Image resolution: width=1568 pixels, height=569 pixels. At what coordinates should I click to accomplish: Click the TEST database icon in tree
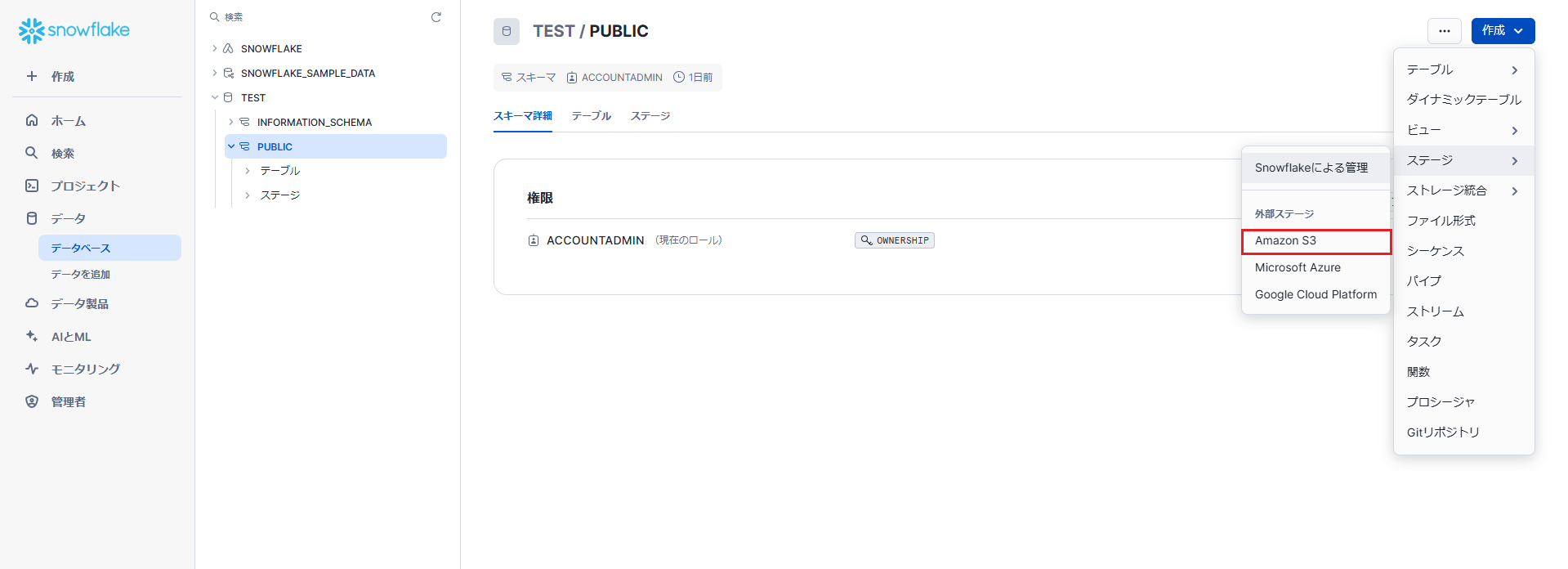pos(229,97)
